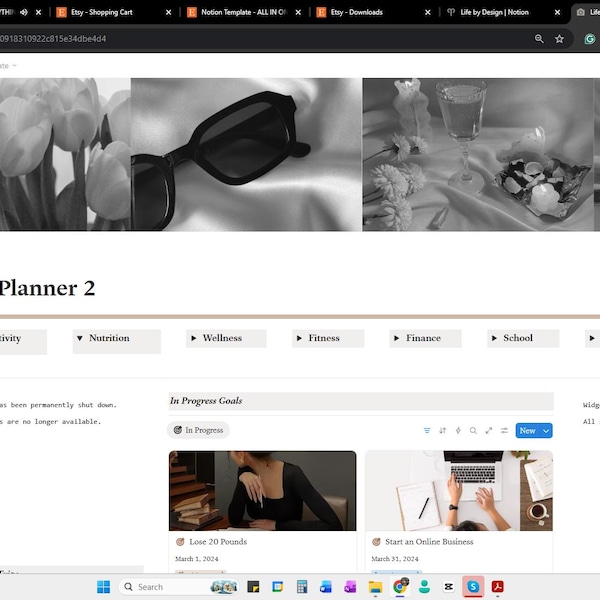Open the New button dropdown arrow
The image size is (600, 600).
(546, 431)
